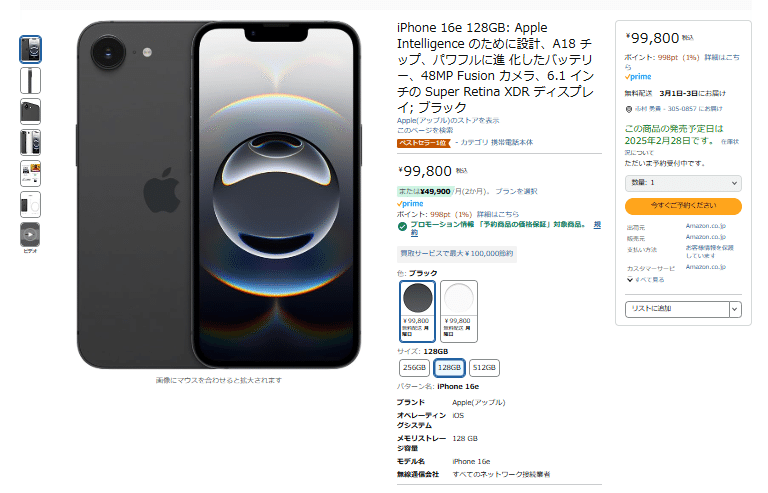Expand the add-to-list dropdown arrow

coord(735,309)
